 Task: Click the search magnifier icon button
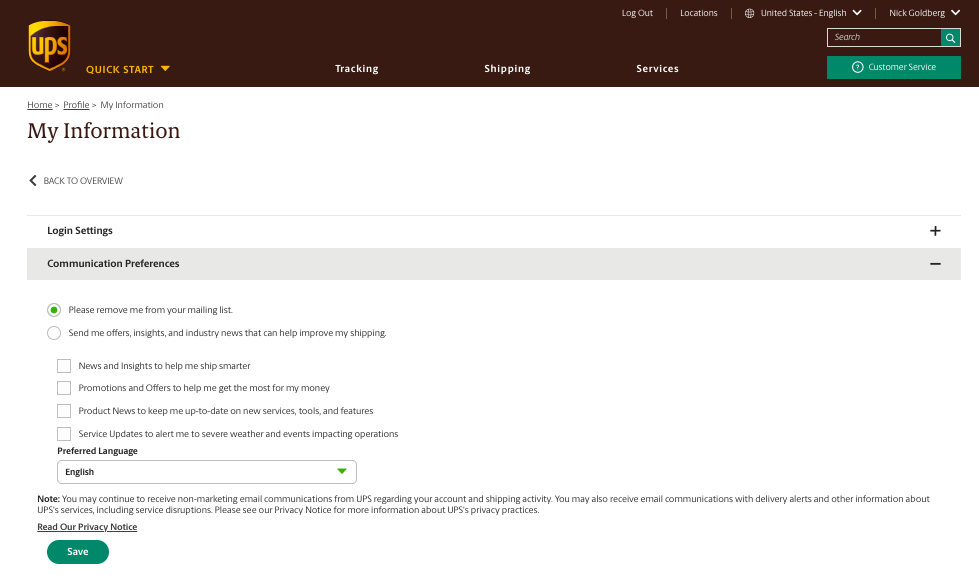tap(950, 38)
